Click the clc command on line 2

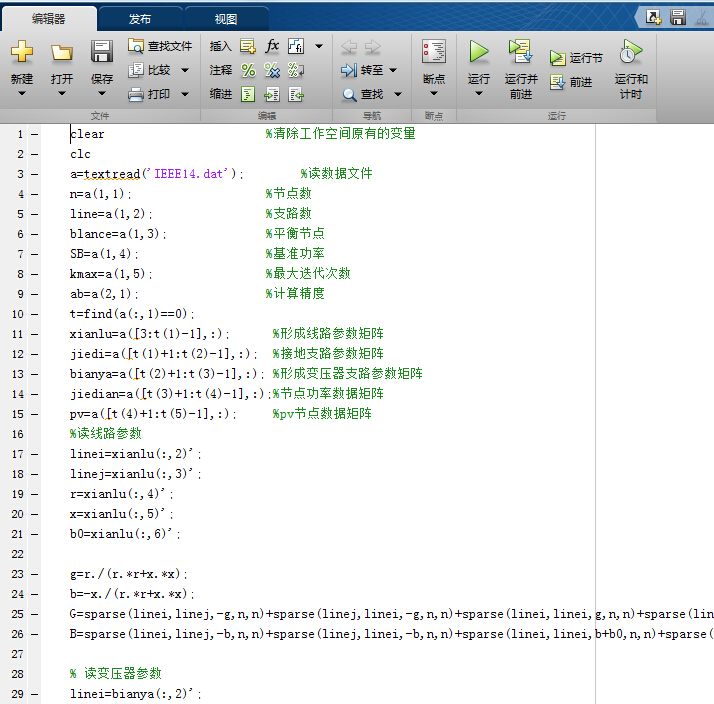point(80,154)
